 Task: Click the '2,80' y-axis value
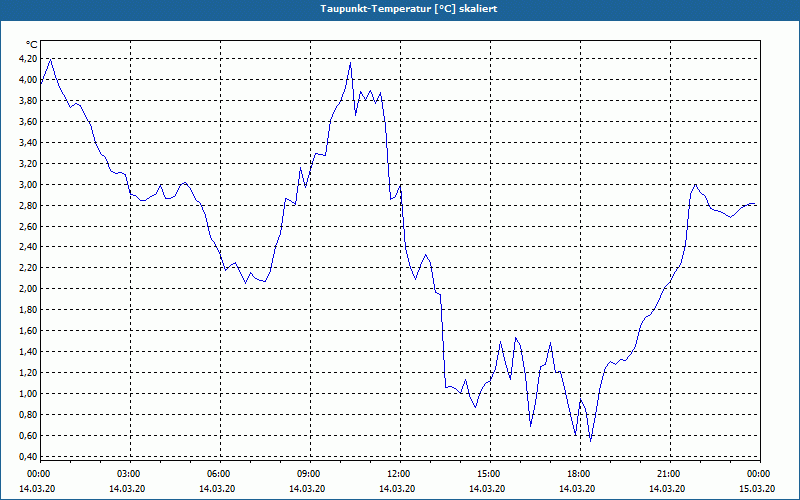coord(28,205)
